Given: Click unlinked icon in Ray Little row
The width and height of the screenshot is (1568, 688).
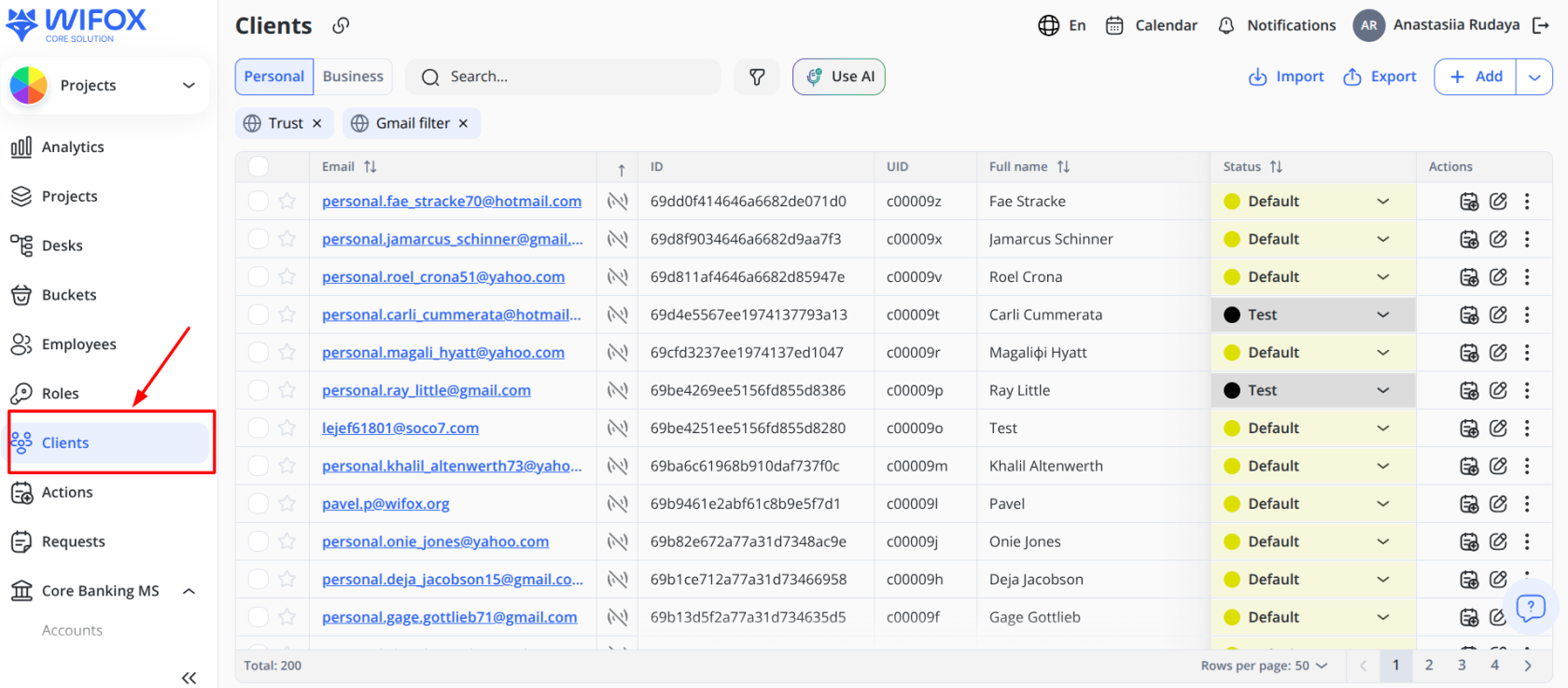Looking at the screenshot, I should [x=617, y=390].
